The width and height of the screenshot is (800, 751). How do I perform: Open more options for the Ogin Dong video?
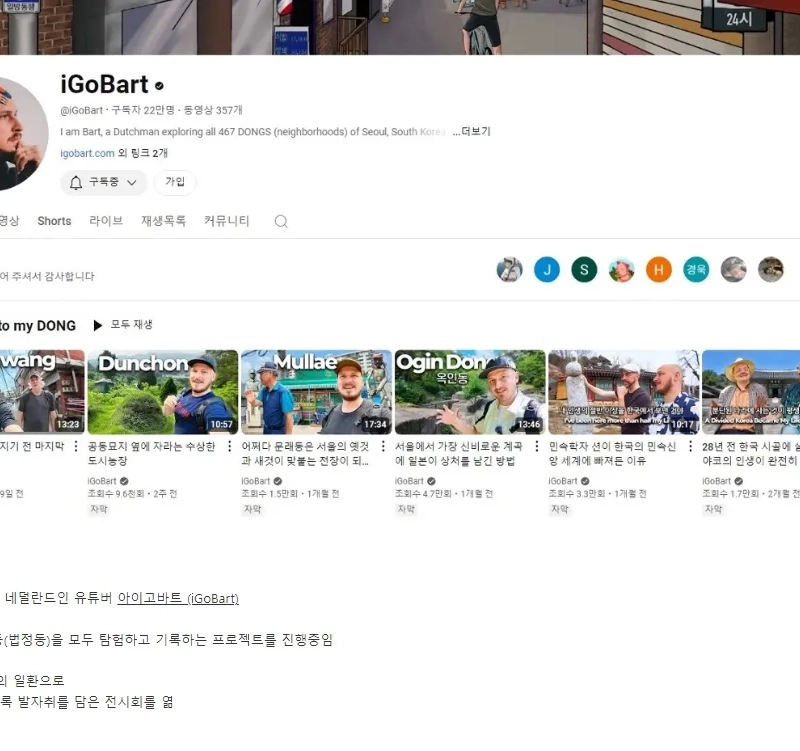(539, 447)
